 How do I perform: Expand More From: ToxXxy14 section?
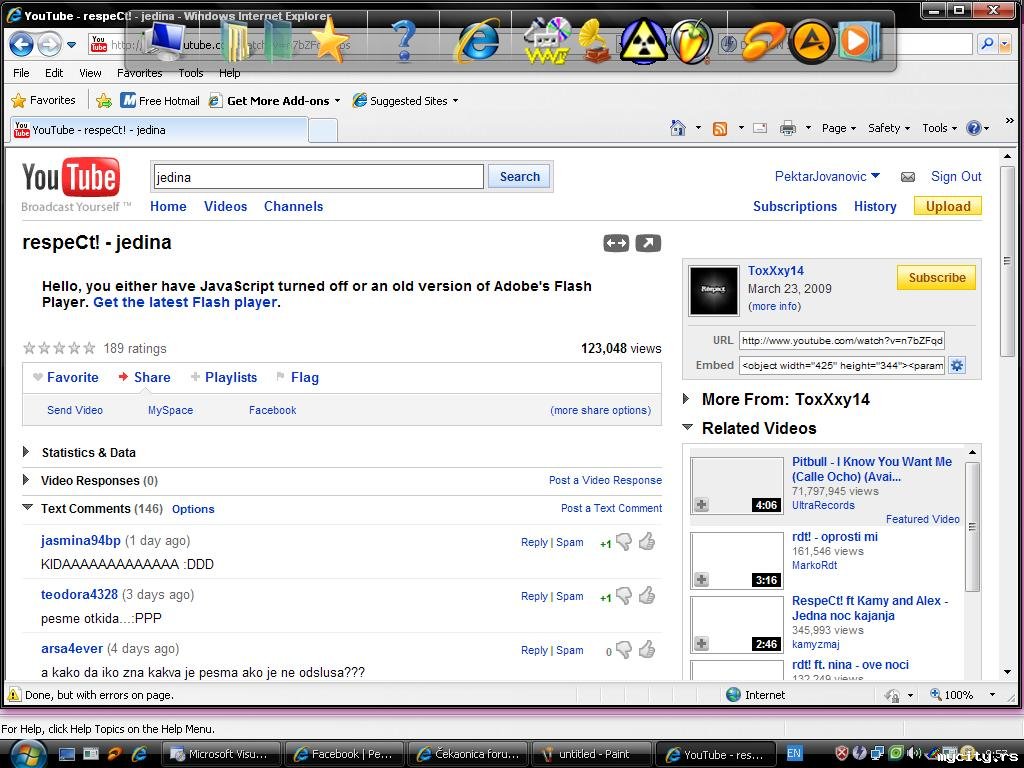tap(686, 398)
